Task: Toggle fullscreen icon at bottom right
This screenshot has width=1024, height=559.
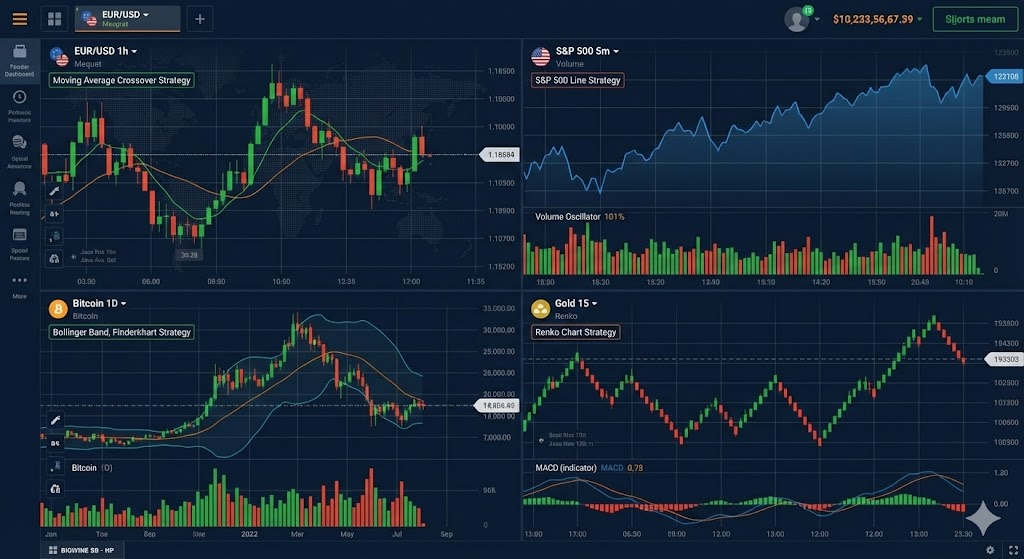Action: pos(1013,551)
